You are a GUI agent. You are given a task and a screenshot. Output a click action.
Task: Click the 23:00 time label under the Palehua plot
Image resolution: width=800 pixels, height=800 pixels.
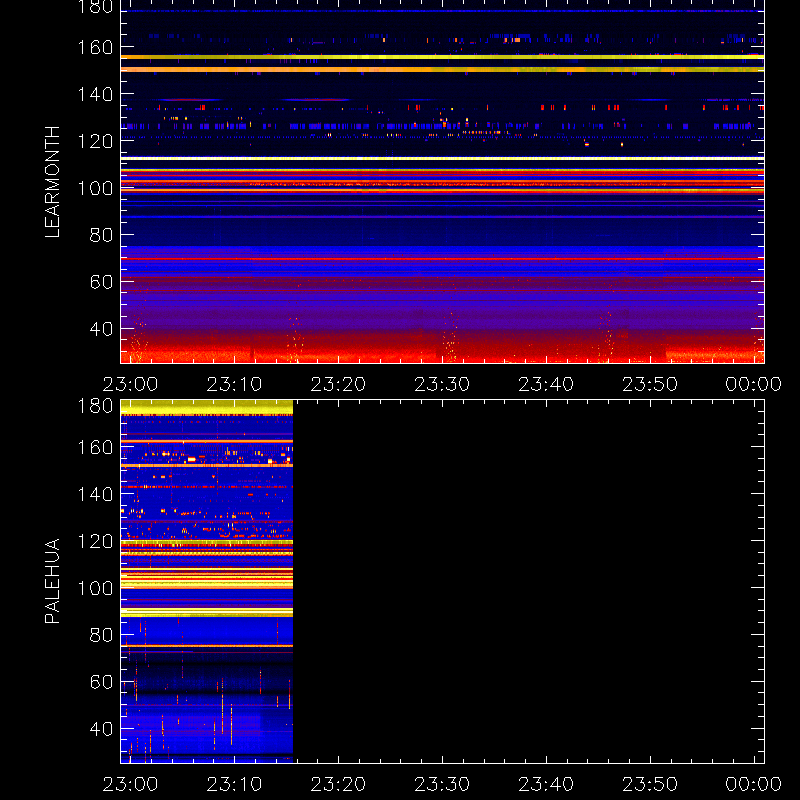point(130,784)
